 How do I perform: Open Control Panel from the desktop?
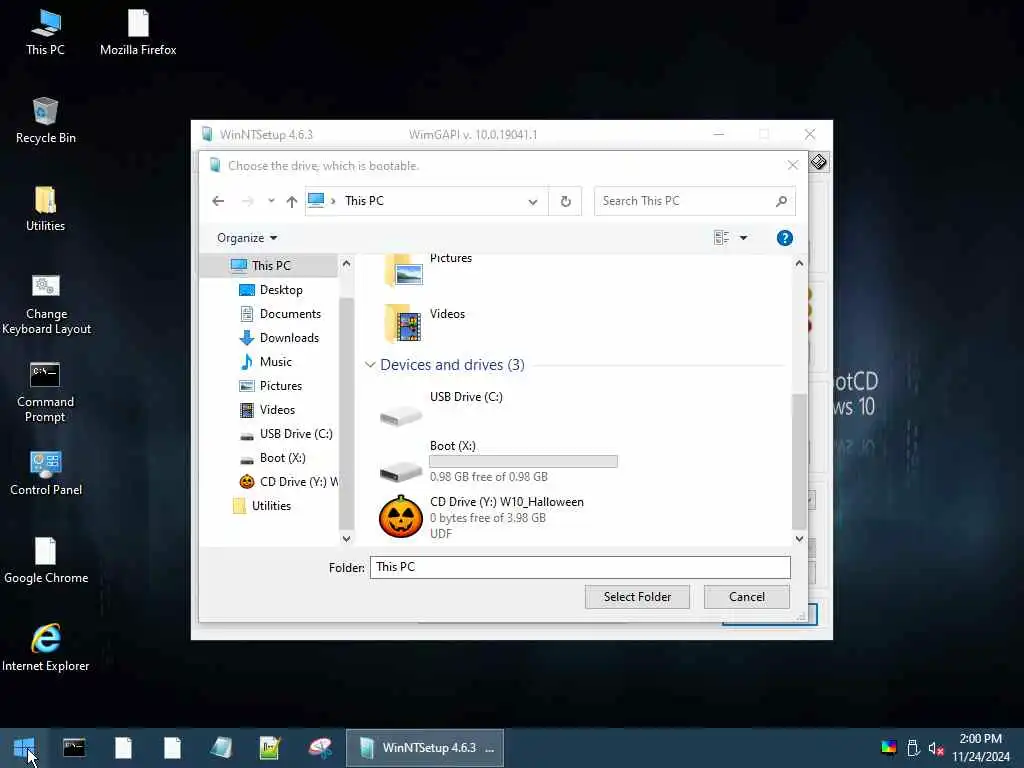click(x=46, y=473)
